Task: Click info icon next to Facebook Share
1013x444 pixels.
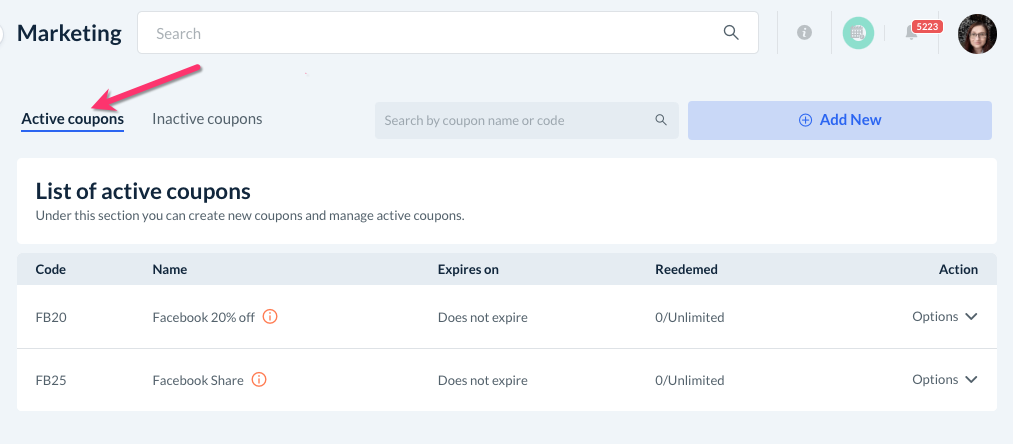Action: tap(259, 380)
